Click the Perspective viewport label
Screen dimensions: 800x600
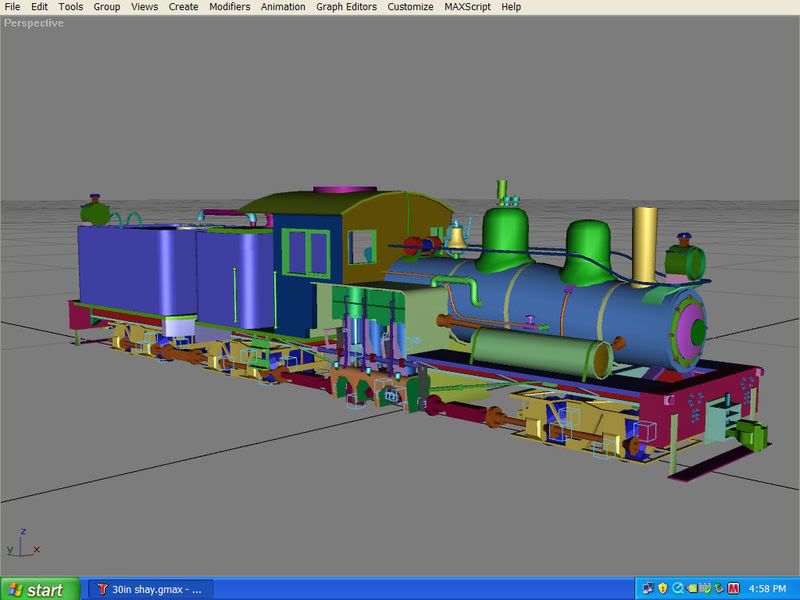pos(34,23)
